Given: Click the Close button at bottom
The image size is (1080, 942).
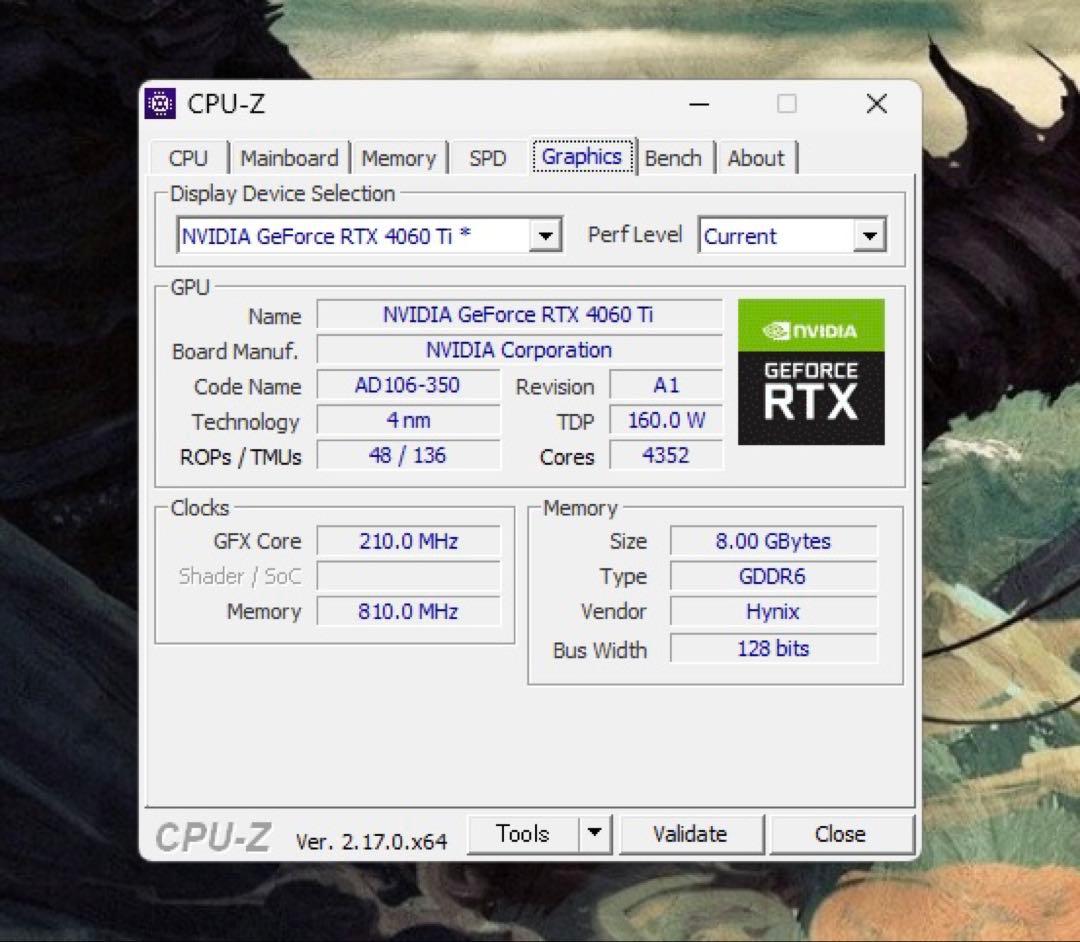Looking at the screenshot, I should tap(840, 834).
